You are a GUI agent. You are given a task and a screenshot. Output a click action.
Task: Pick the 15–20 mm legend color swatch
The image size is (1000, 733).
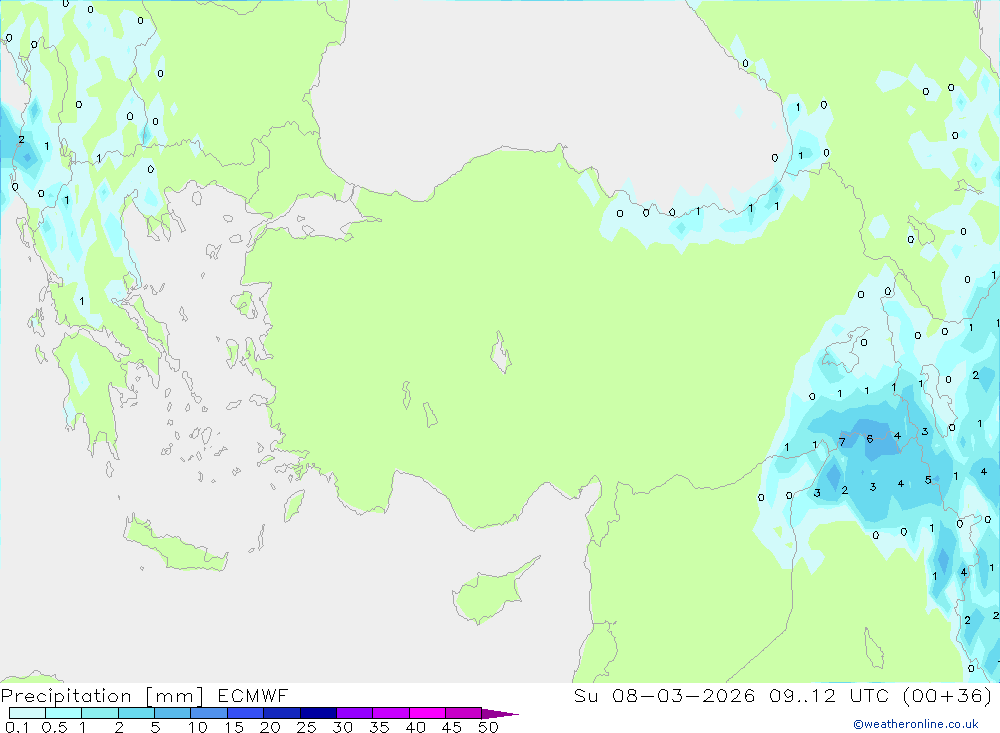coord(245,713)
